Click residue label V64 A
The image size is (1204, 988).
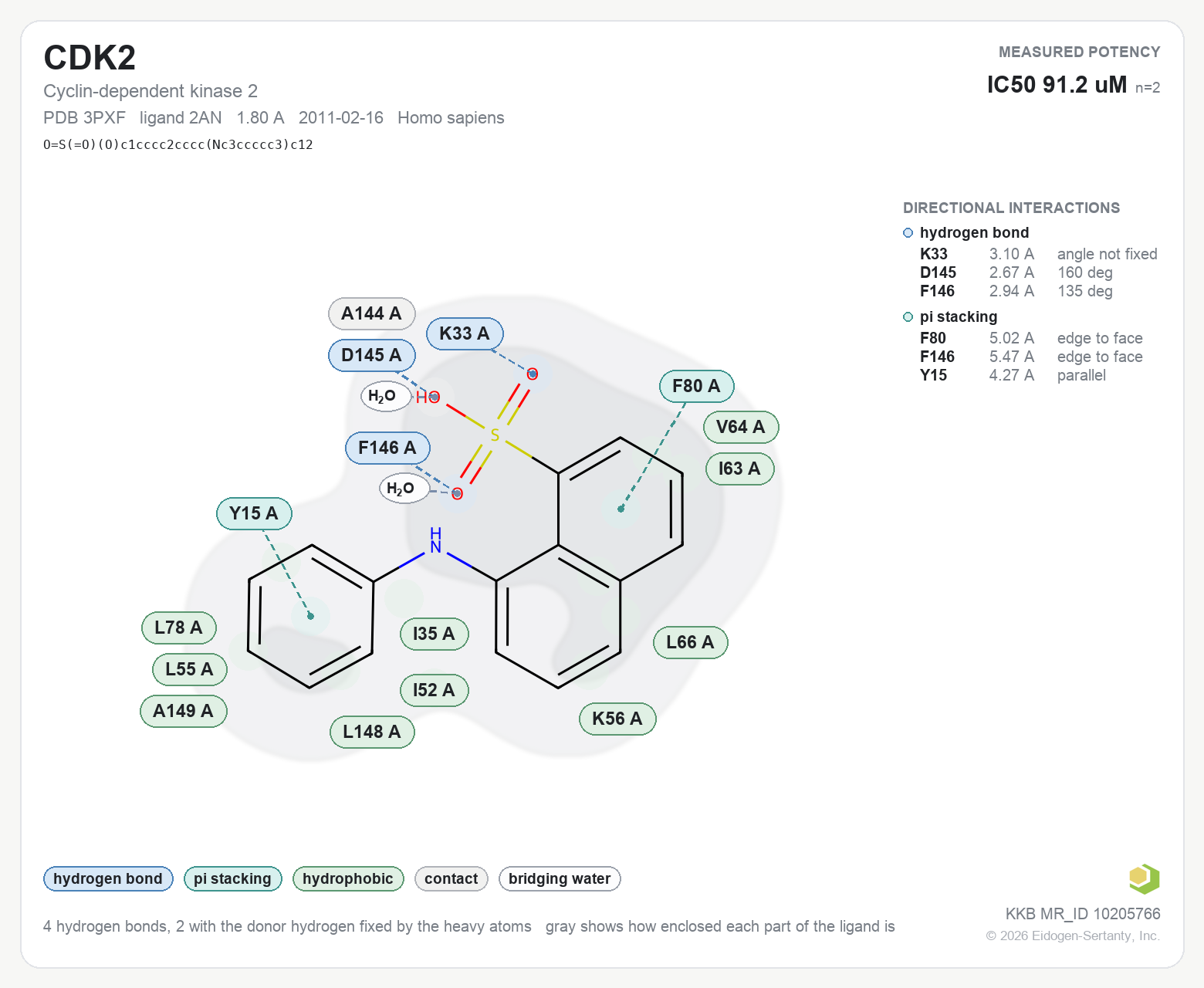[x=741, y=427]
